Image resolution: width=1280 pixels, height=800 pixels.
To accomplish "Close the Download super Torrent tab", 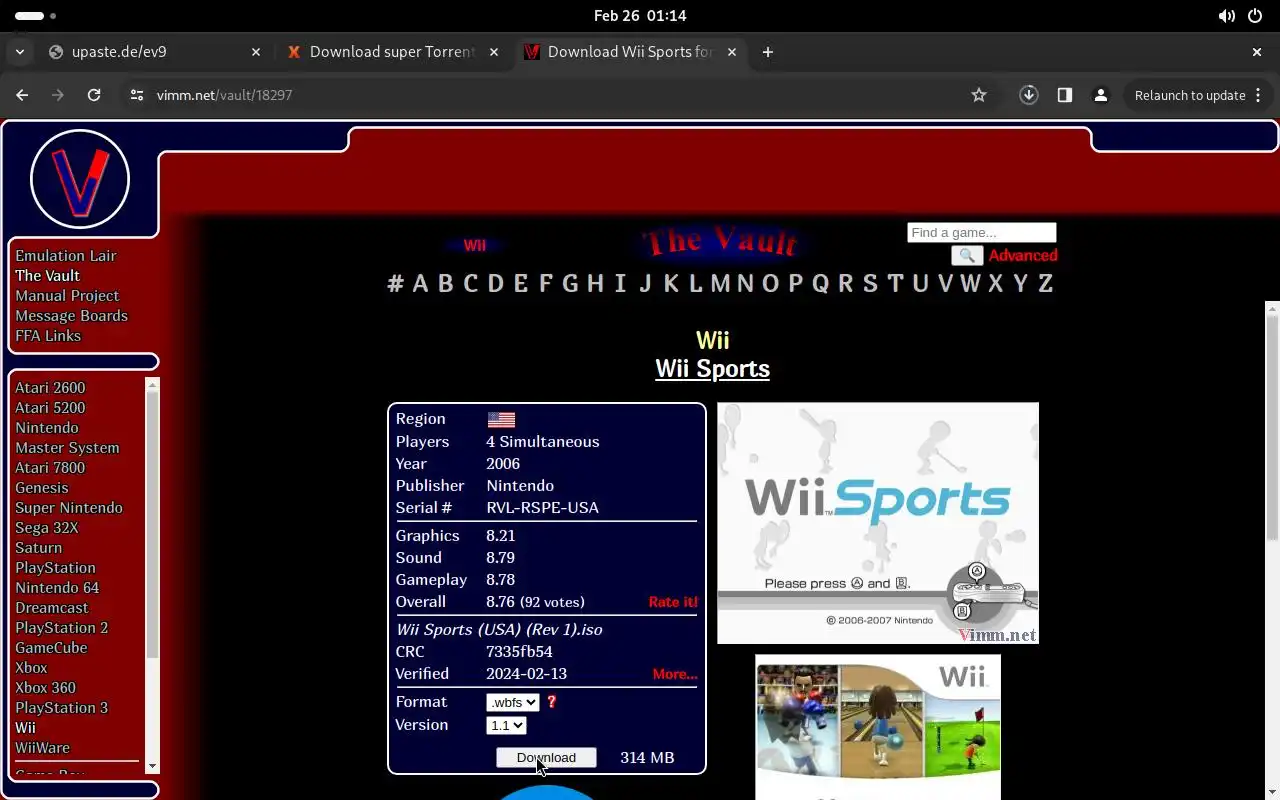I will [494, 52].
